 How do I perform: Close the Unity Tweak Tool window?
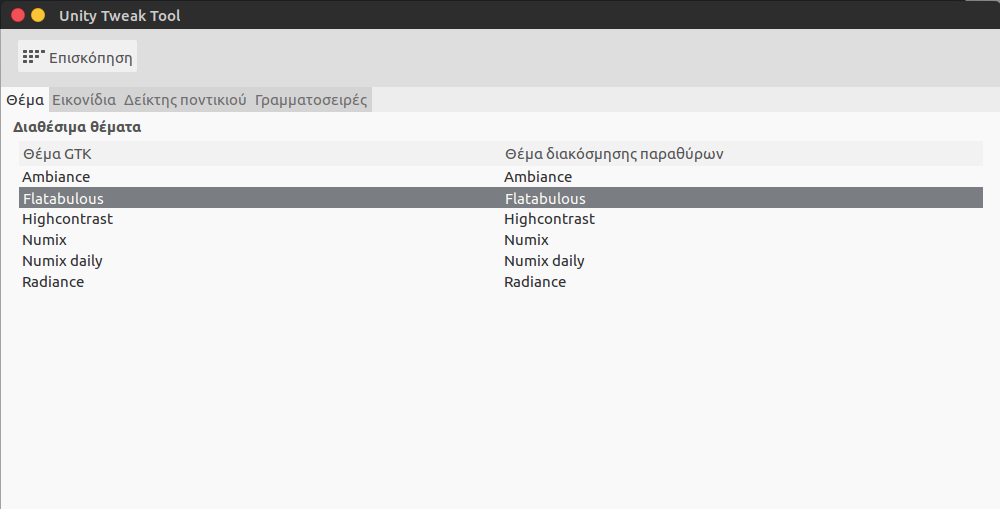18,16
